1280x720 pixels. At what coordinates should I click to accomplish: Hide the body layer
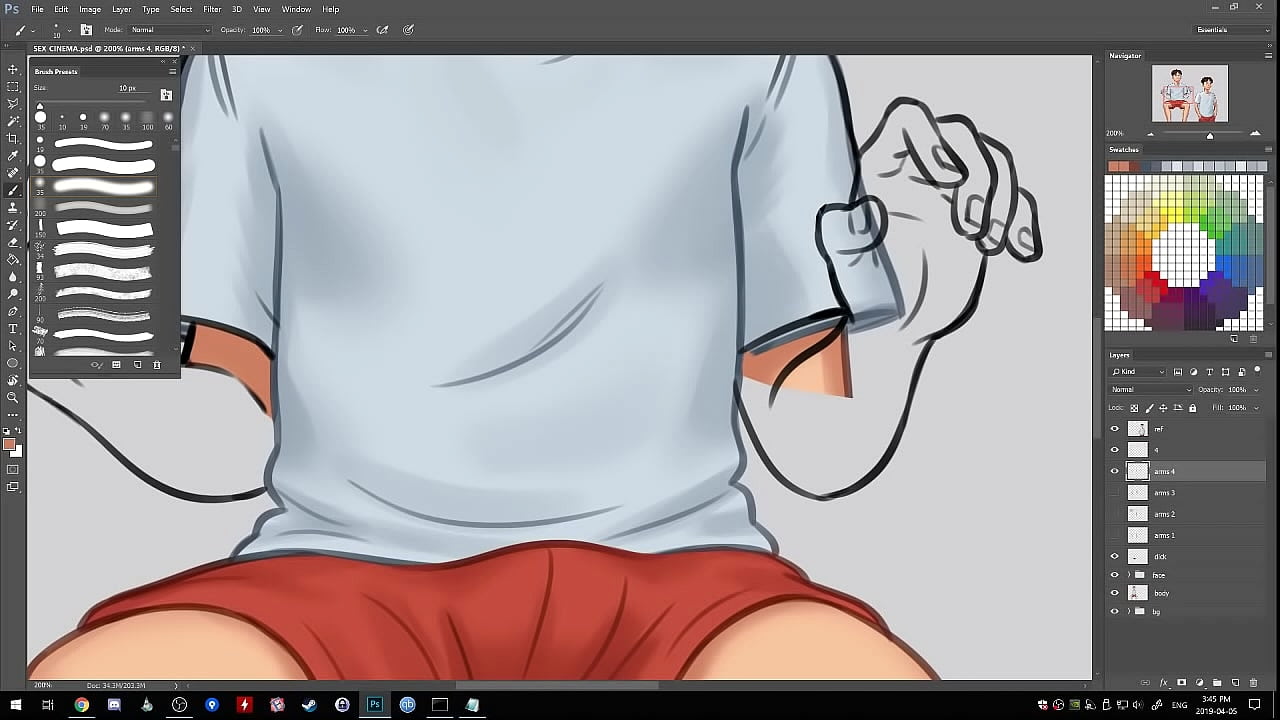point(1115,593)
